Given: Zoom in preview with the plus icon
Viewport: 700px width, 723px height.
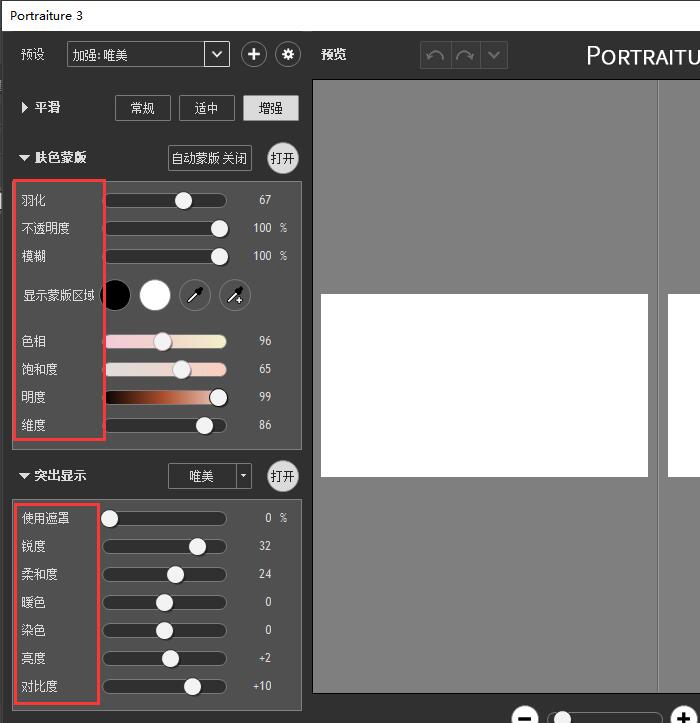Looking at the screenshot, I should [683, 716].
